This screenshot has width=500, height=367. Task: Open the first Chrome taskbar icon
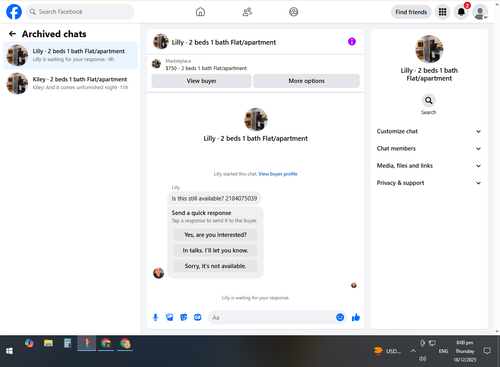tap(106, 343)
